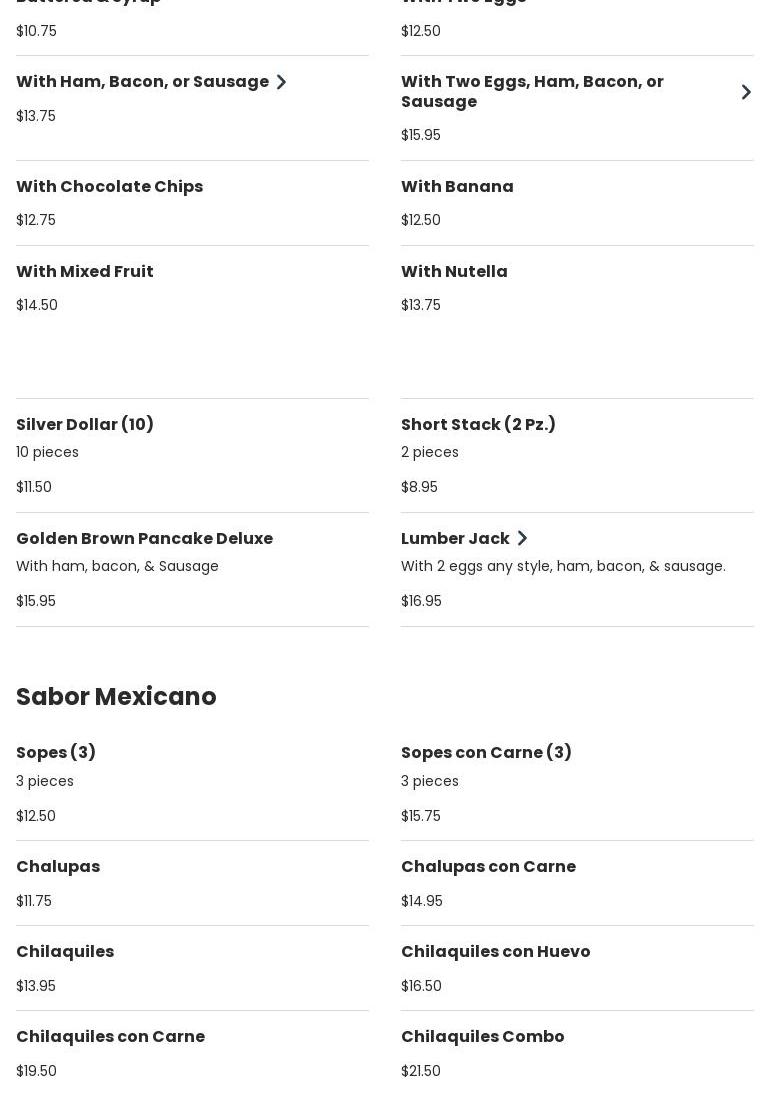The height and width of the screenshot is (1115, 770).
Task: Open the Chalupas item
Action: click(x=58, y=867)
